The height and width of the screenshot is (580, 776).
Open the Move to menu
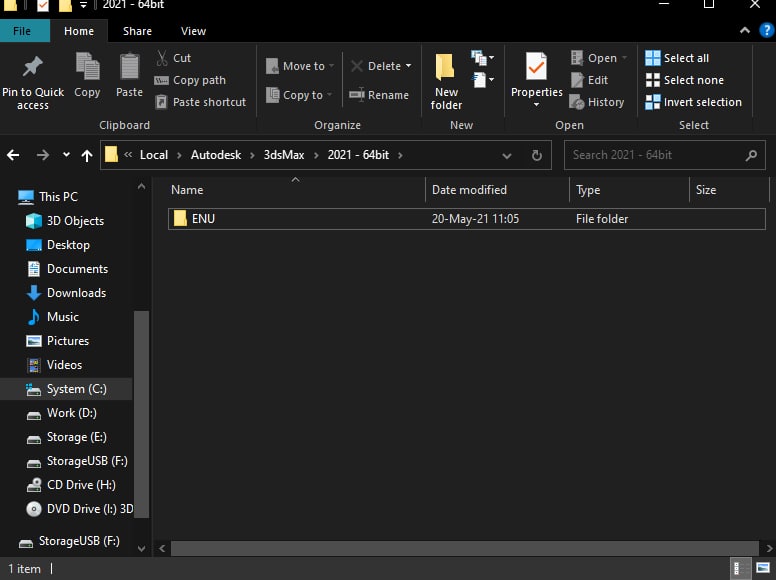point(299,66)
